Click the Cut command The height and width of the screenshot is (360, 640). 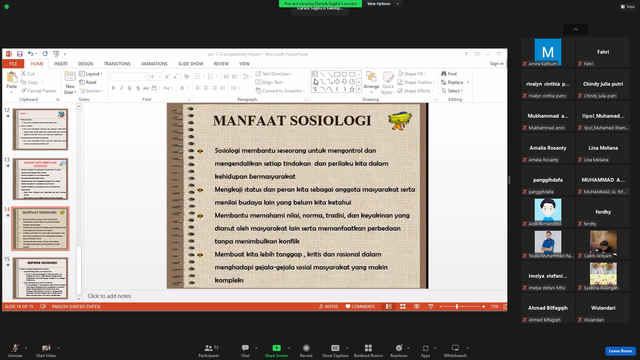tap(28, 73)
